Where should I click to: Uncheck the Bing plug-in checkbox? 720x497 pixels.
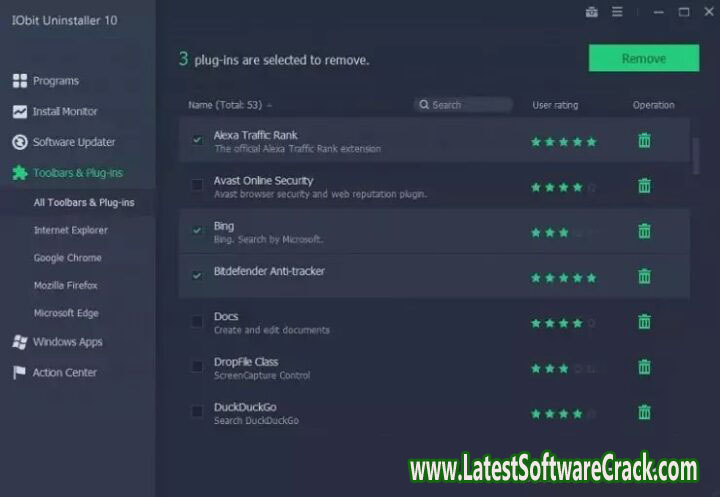pos(197,230)
